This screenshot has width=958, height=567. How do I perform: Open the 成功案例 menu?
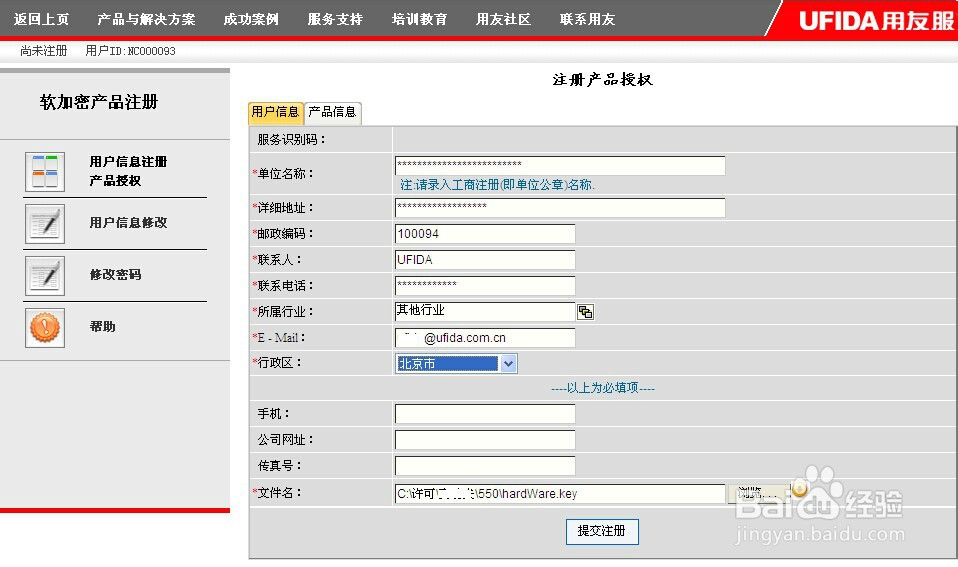coord(251,19)
